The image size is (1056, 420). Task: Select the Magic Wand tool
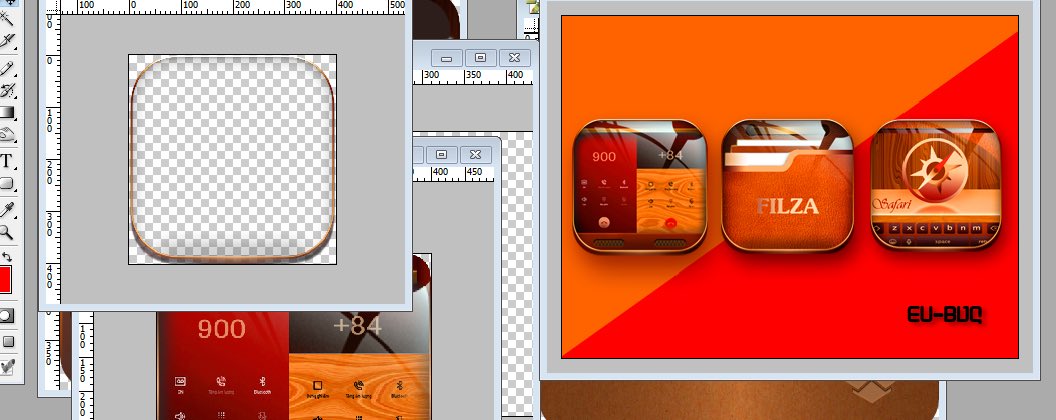click(x=8, y=18)
